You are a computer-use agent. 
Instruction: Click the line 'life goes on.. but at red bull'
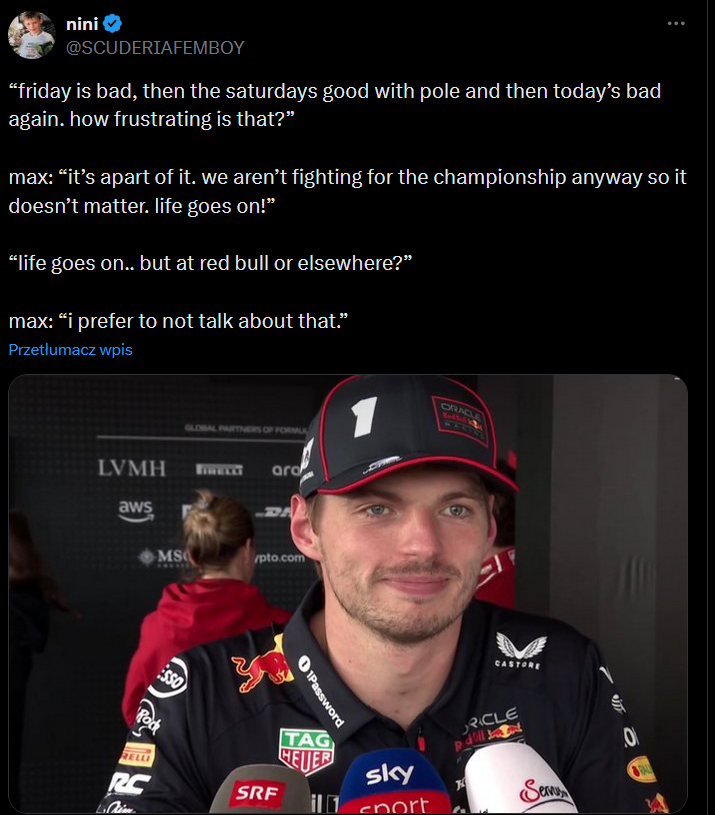click(x=210, y=264)
